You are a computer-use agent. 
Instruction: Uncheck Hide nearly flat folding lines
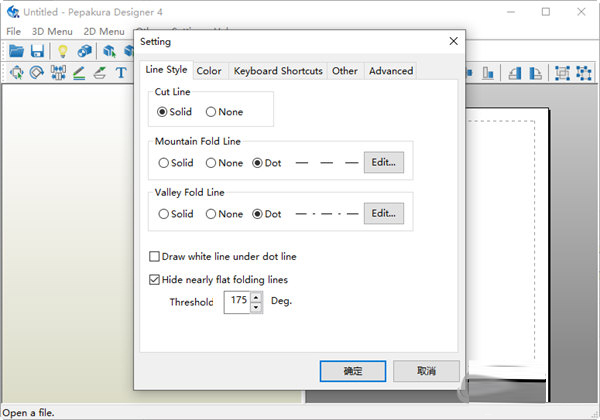coord(154,280)
